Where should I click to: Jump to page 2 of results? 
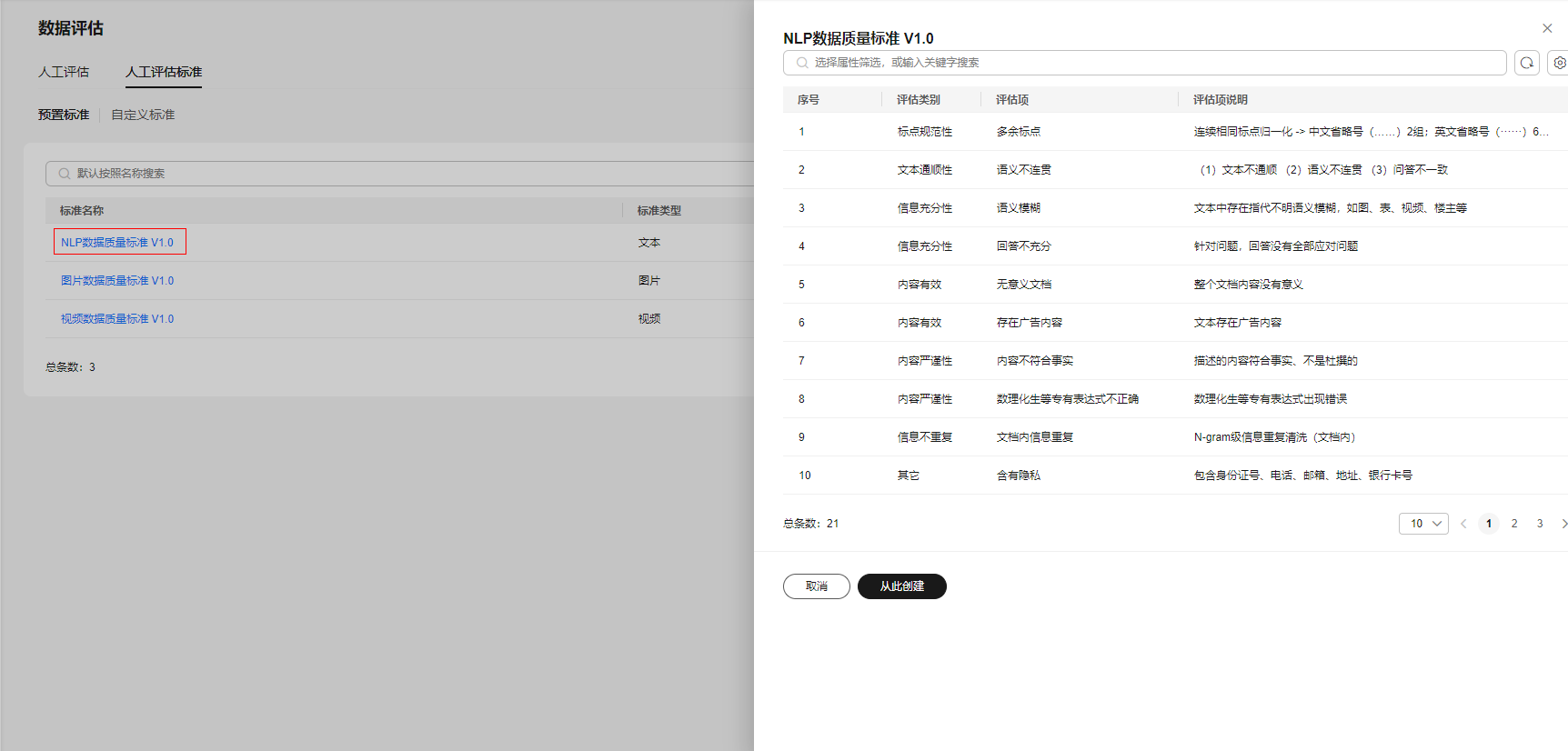[x=1514, y=524]
